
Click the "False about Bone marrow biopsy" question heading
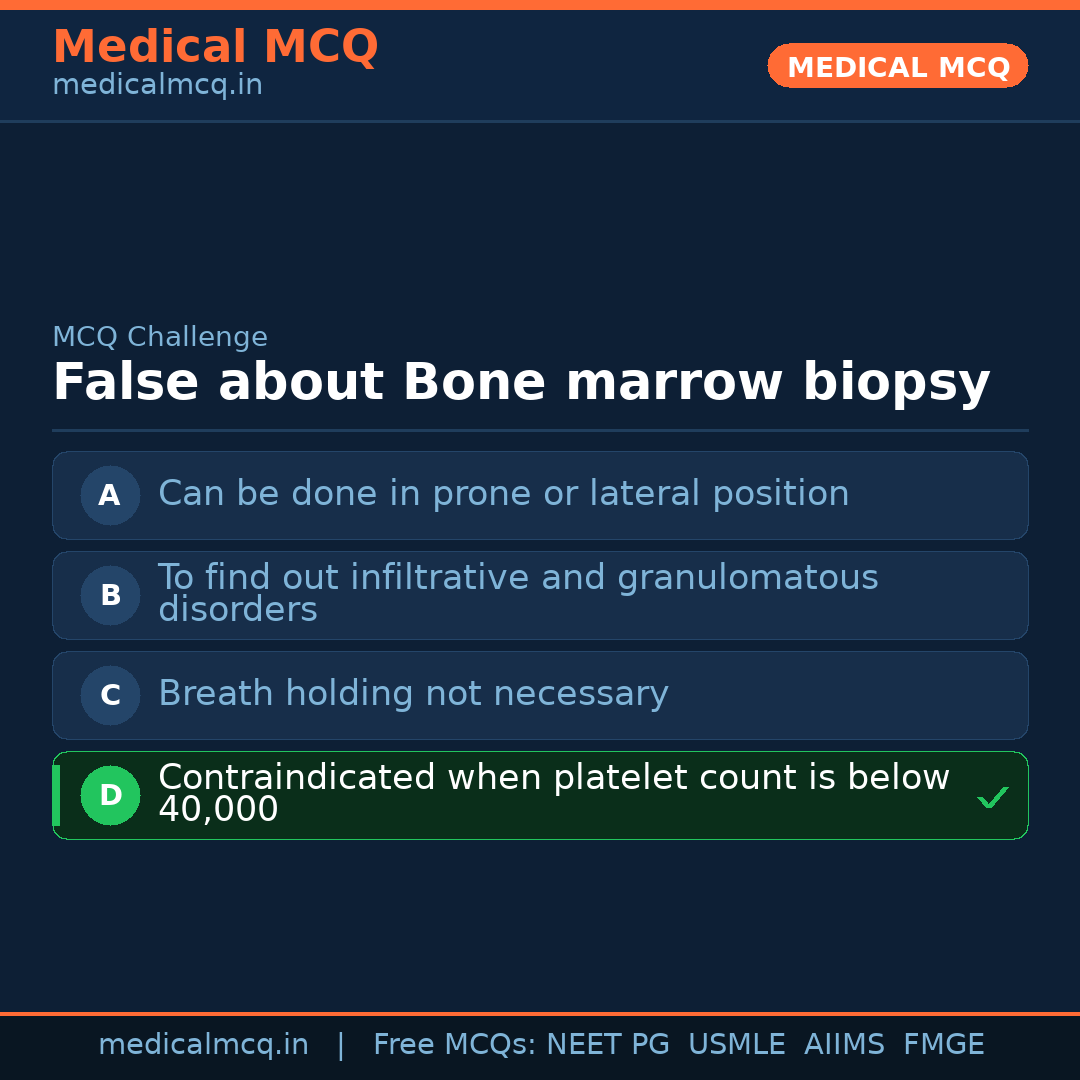pos(521,383)
